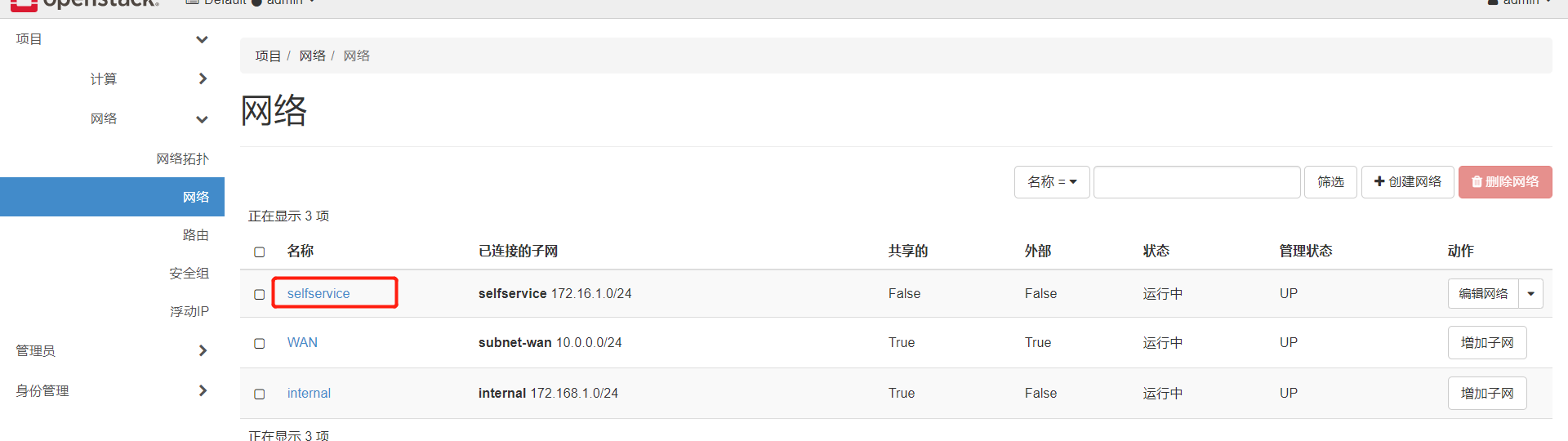Collapse the 项目 sidebar chevron
The image size is (1568, 441).
[x=202, y=39]
